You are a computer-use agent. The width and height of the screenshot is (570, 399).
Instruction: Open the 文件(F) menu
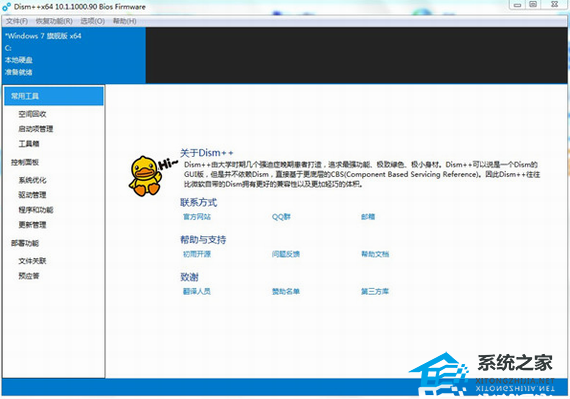[17, 21]
